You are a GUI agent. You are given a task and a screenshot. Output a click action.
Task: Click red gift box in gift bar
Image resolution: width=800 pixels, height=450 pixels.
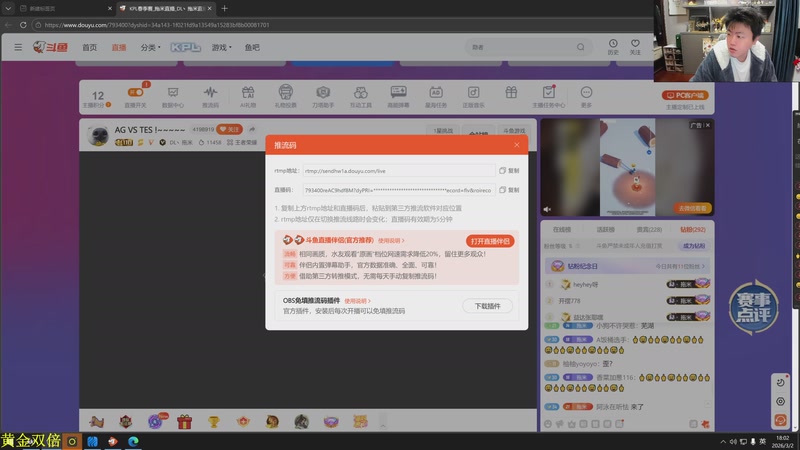tap(184, 421)
